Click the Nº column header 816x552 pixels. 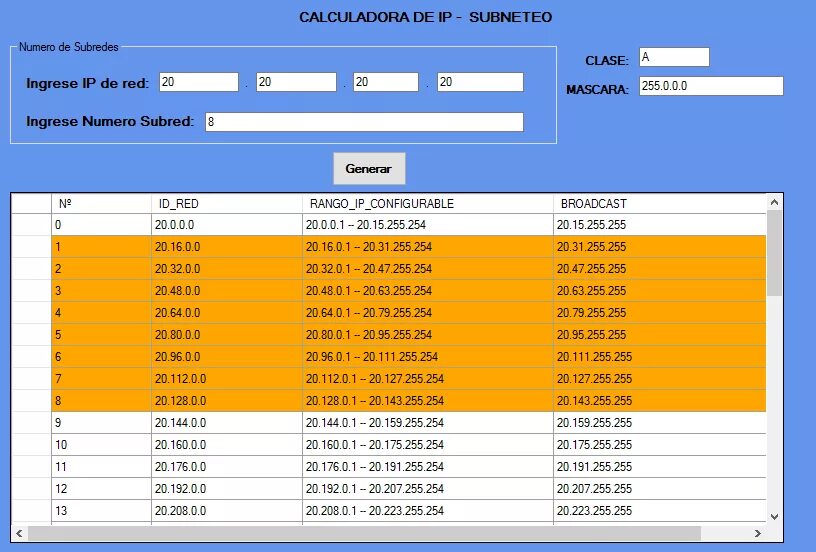click(x=101, y=203)
